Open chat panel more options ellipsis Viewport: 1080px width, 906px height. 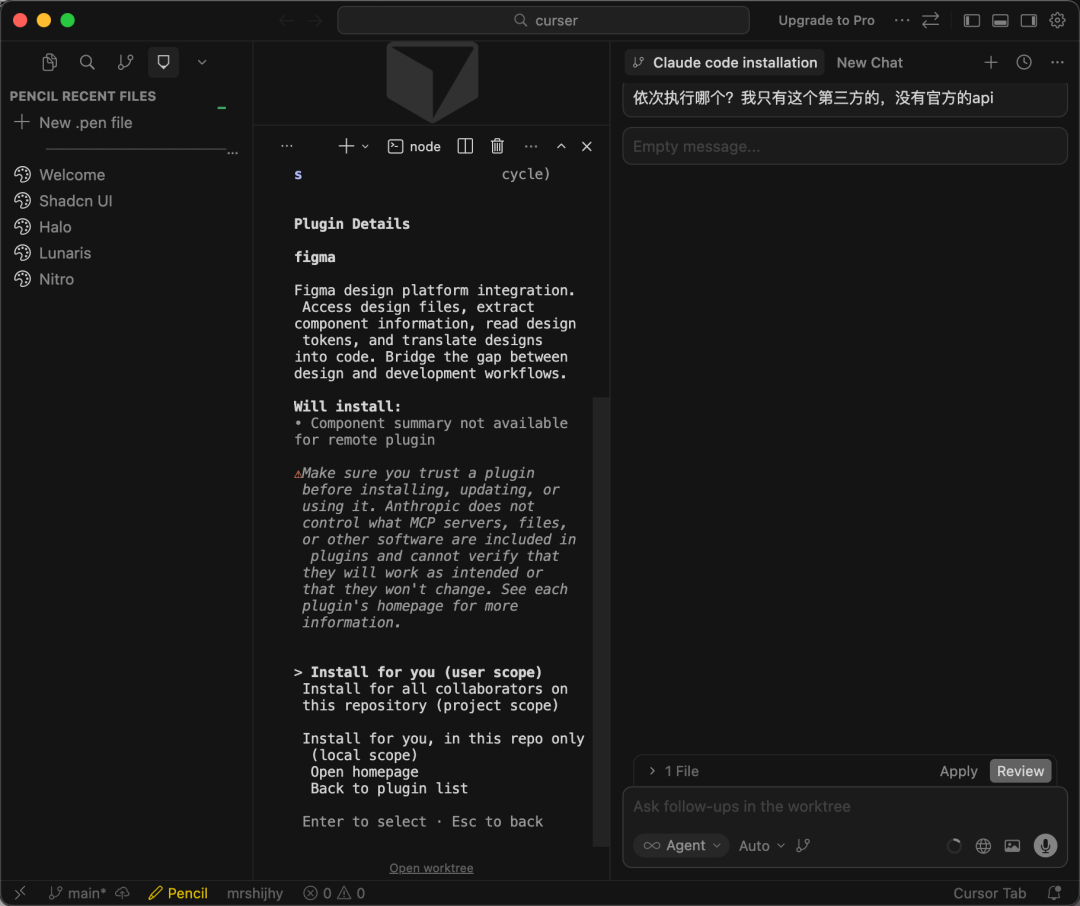[x=1057, y=63]
